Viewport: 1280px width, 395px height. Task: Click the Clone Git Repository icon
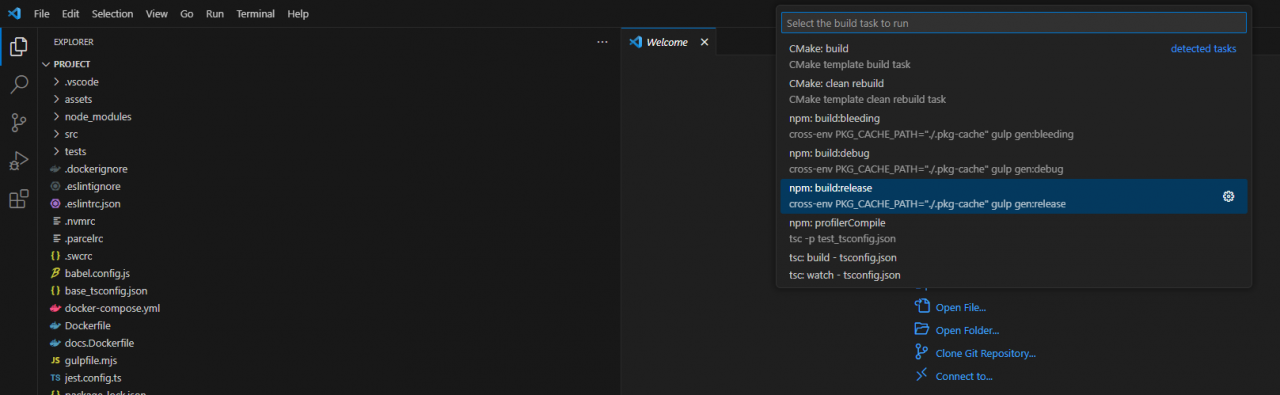(922, 353)
